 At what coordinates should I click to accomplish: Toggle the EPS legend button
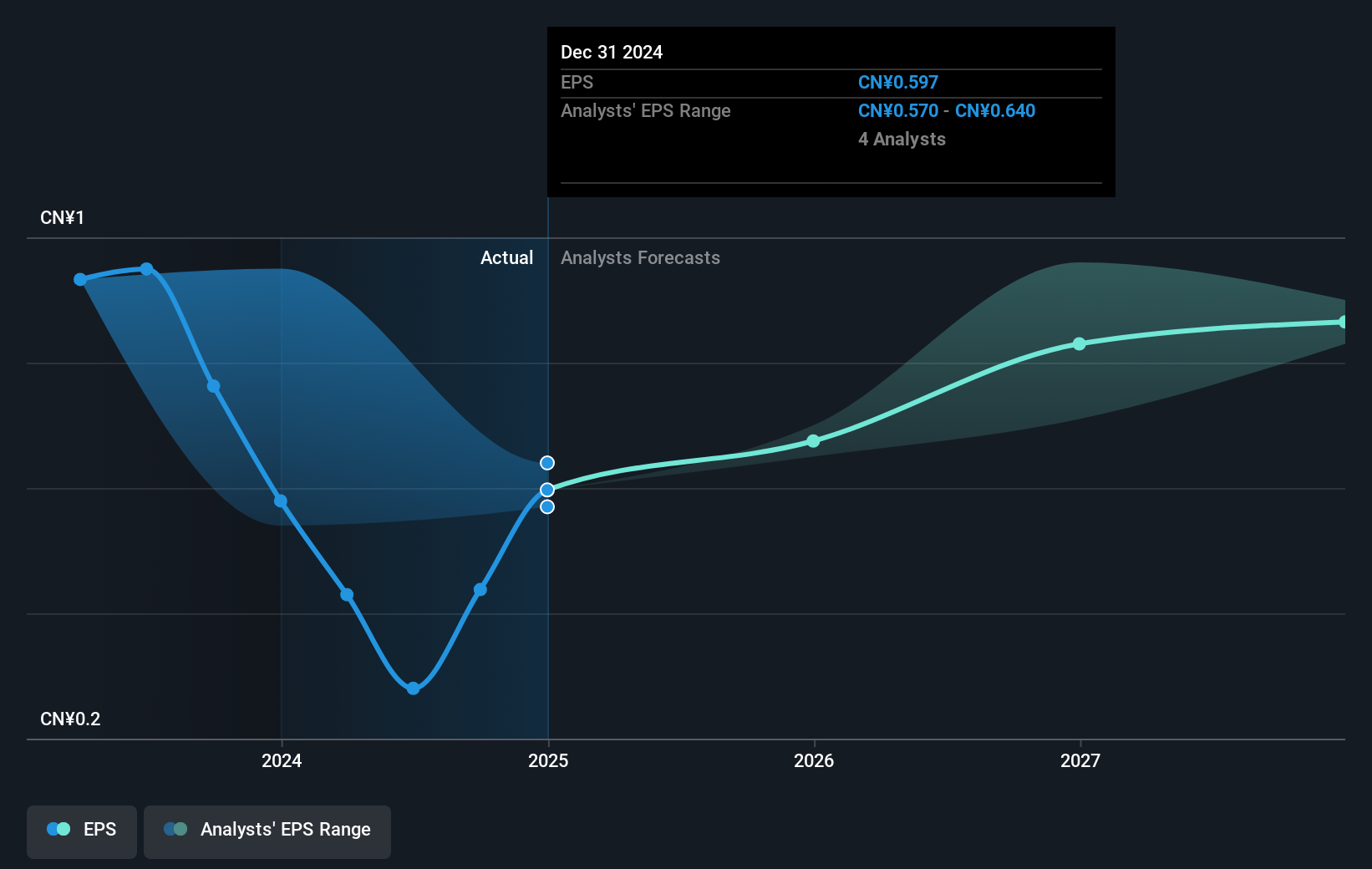click(82, 831)
